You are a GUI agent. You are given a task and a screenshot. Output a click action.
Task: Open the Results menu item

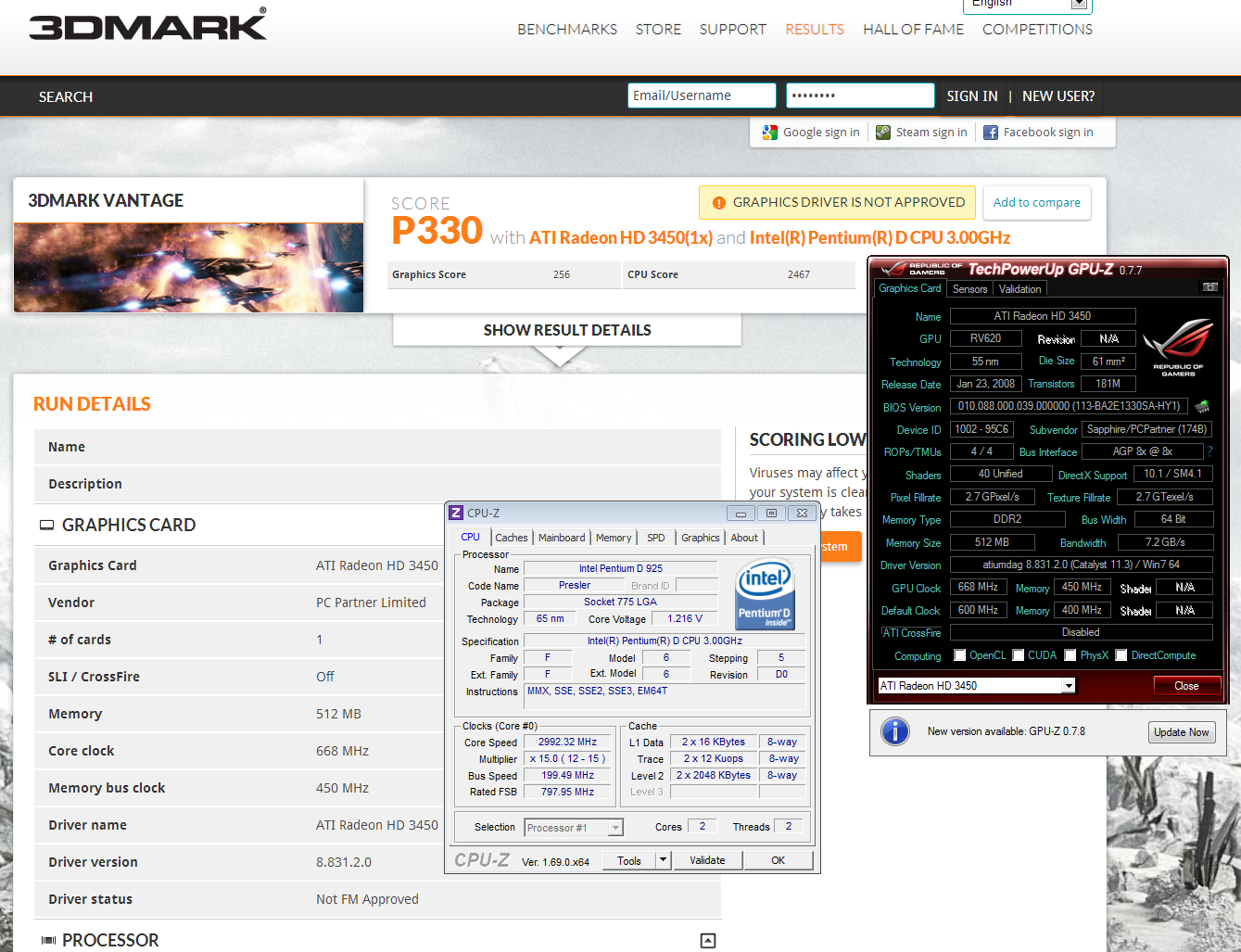coord(815,30)
